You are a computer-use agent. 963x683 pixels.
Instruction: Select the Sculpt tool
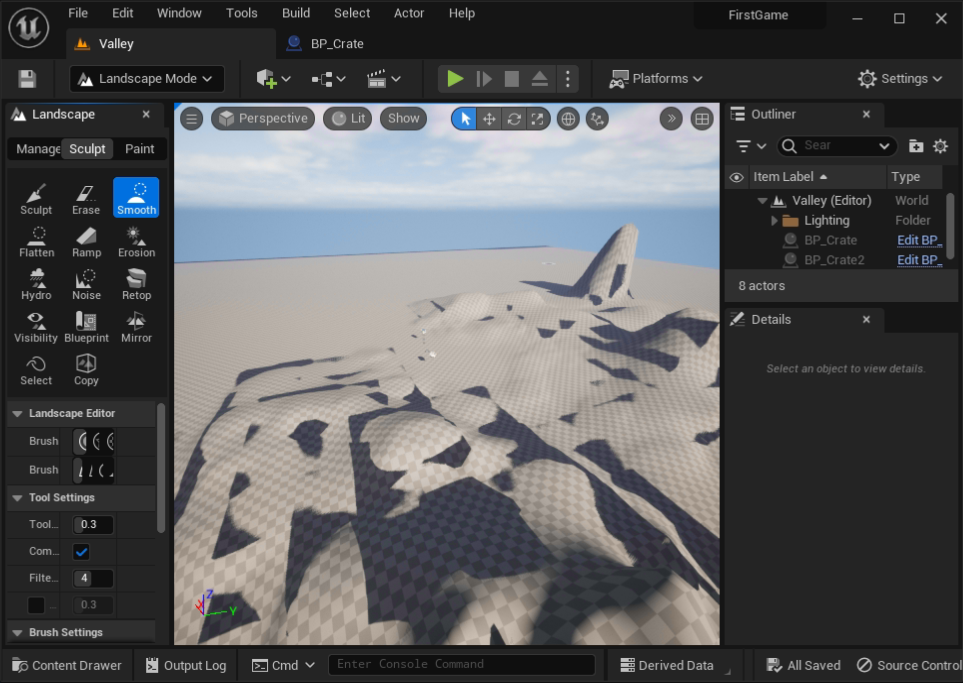(x=36, y=198)
